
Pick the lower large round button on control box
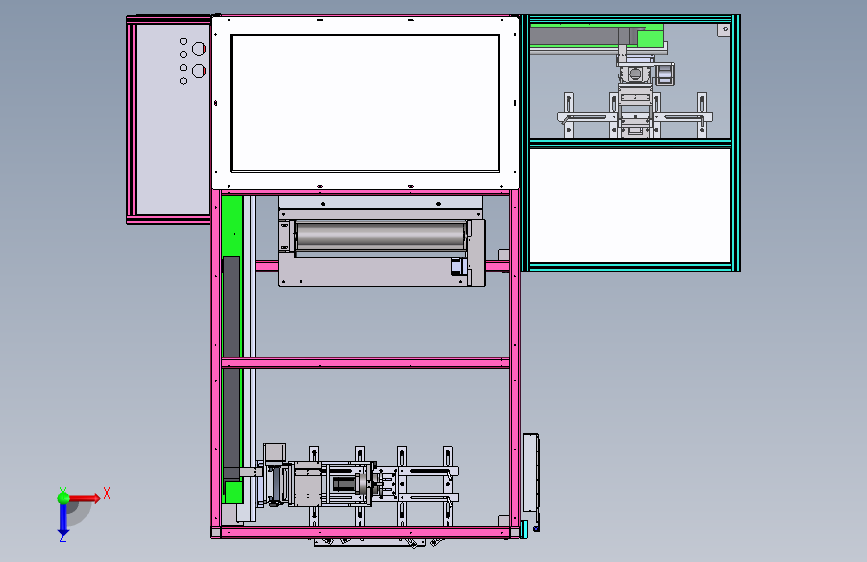tap(199, 71)
